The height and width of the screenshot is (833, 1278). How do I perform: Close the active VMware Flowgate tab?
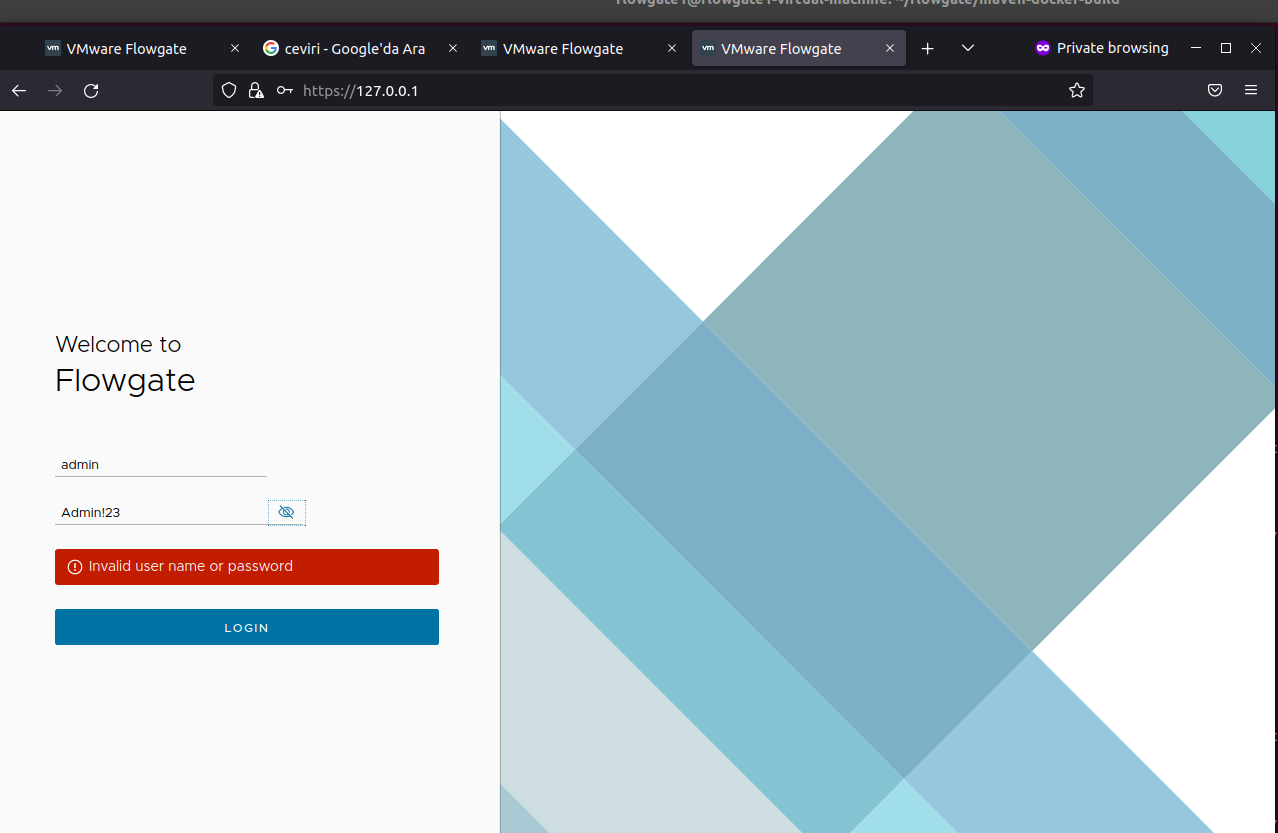point(889,48)
